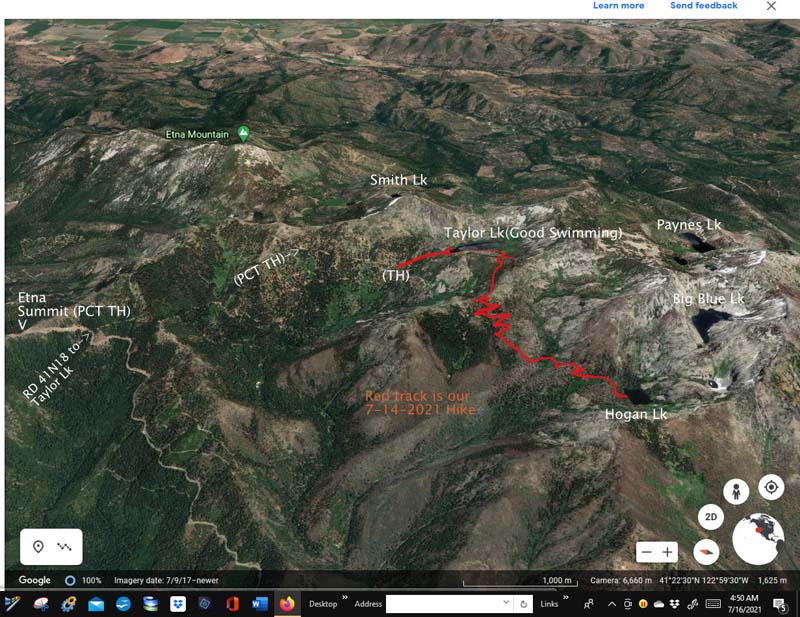
Task: Click the Send feedback link
Action: pyautogui.click(x=703, y=6)
